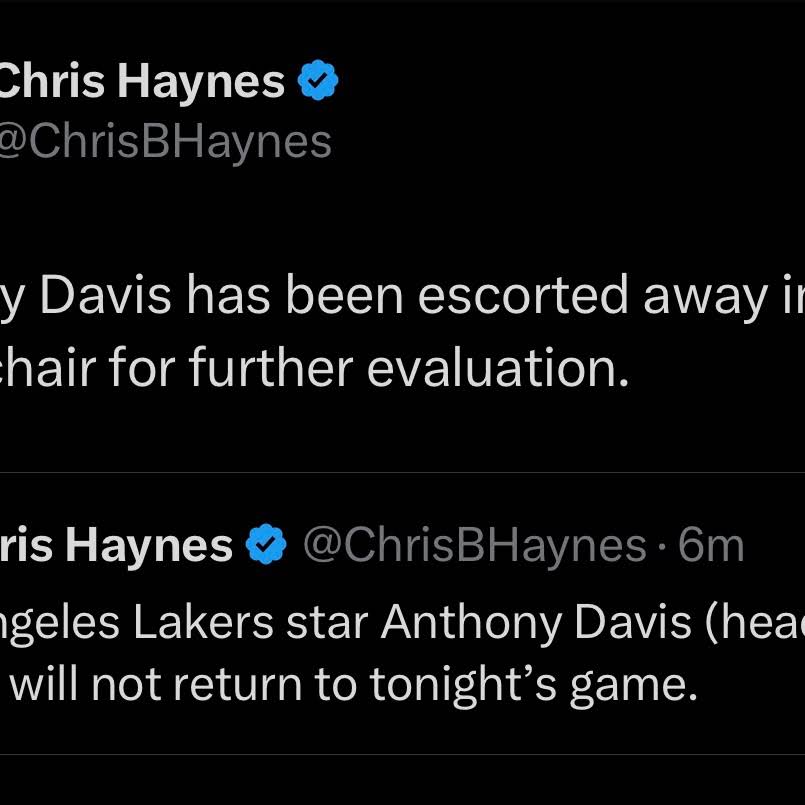Select the word 'escorted' in main tweet

click(x=523, y=294)
